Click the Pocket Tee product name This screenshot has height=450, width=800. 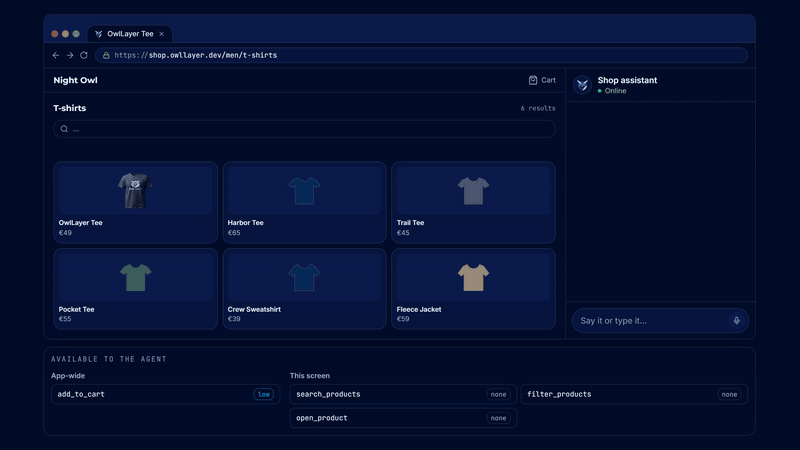click(x=77, y=309)
